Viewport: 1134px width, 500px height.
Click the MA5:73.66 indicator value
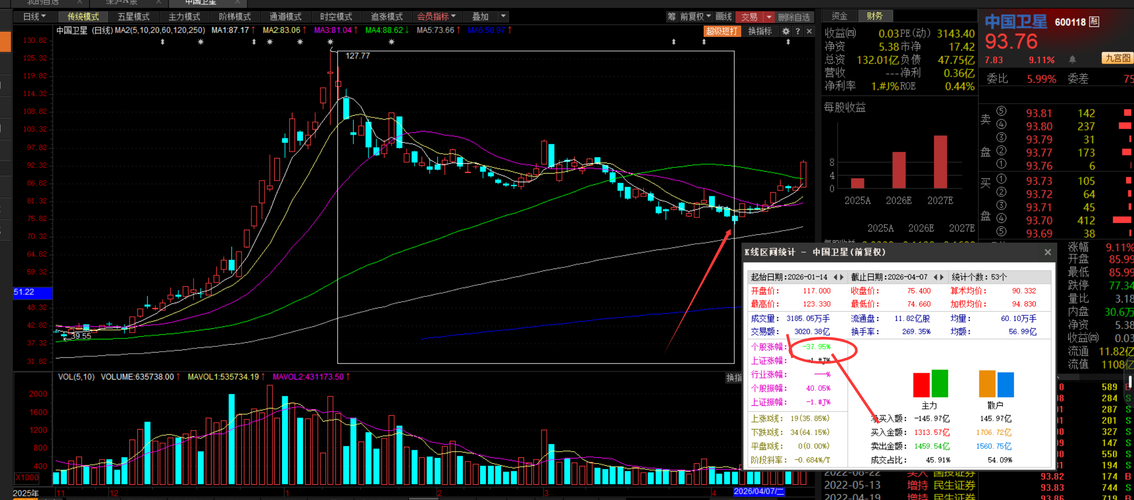pyautogui.click(x=437, y=30)
